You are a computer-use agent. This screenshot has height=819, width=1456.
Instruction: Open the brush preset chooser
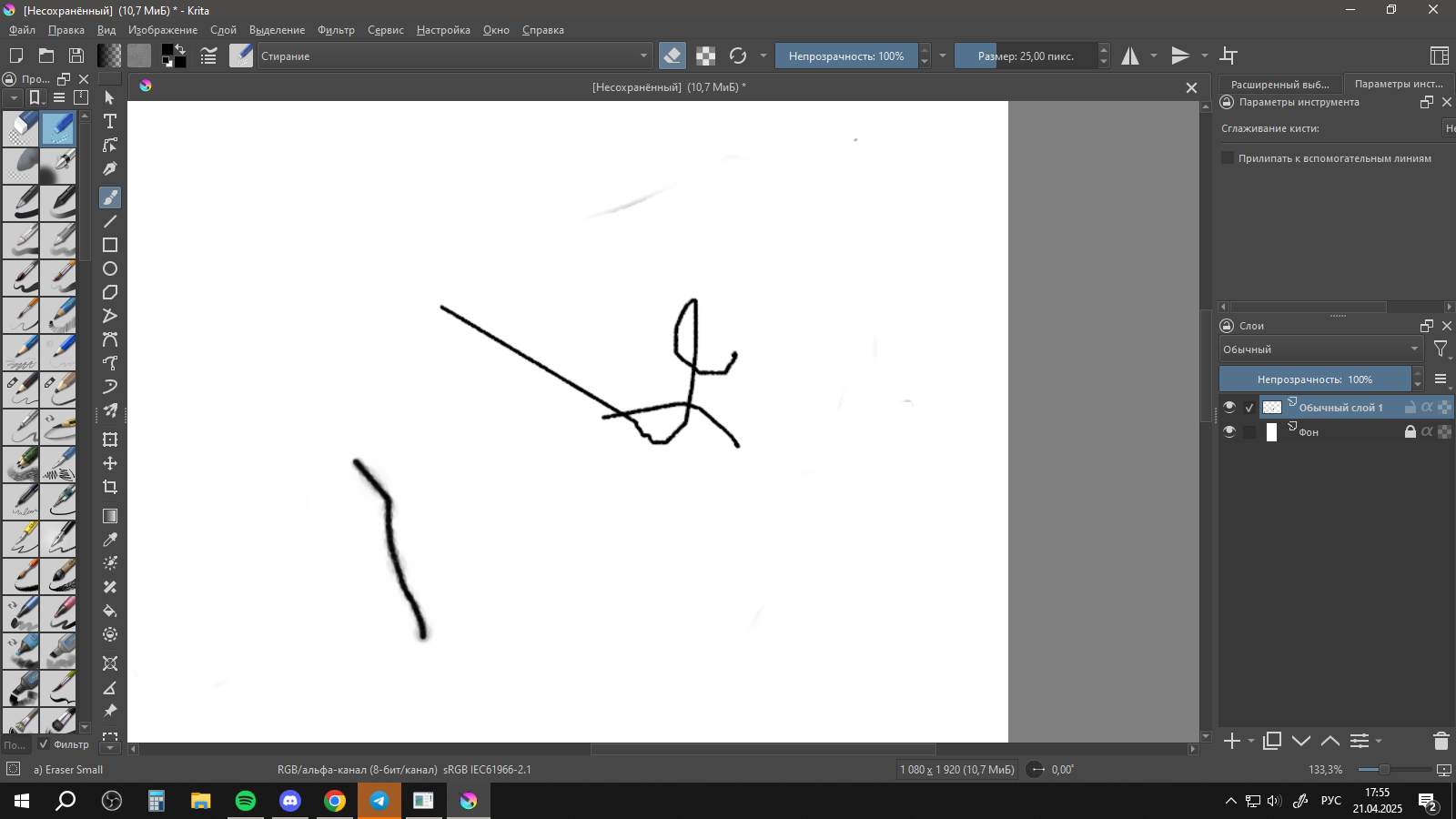click(241, 56)
